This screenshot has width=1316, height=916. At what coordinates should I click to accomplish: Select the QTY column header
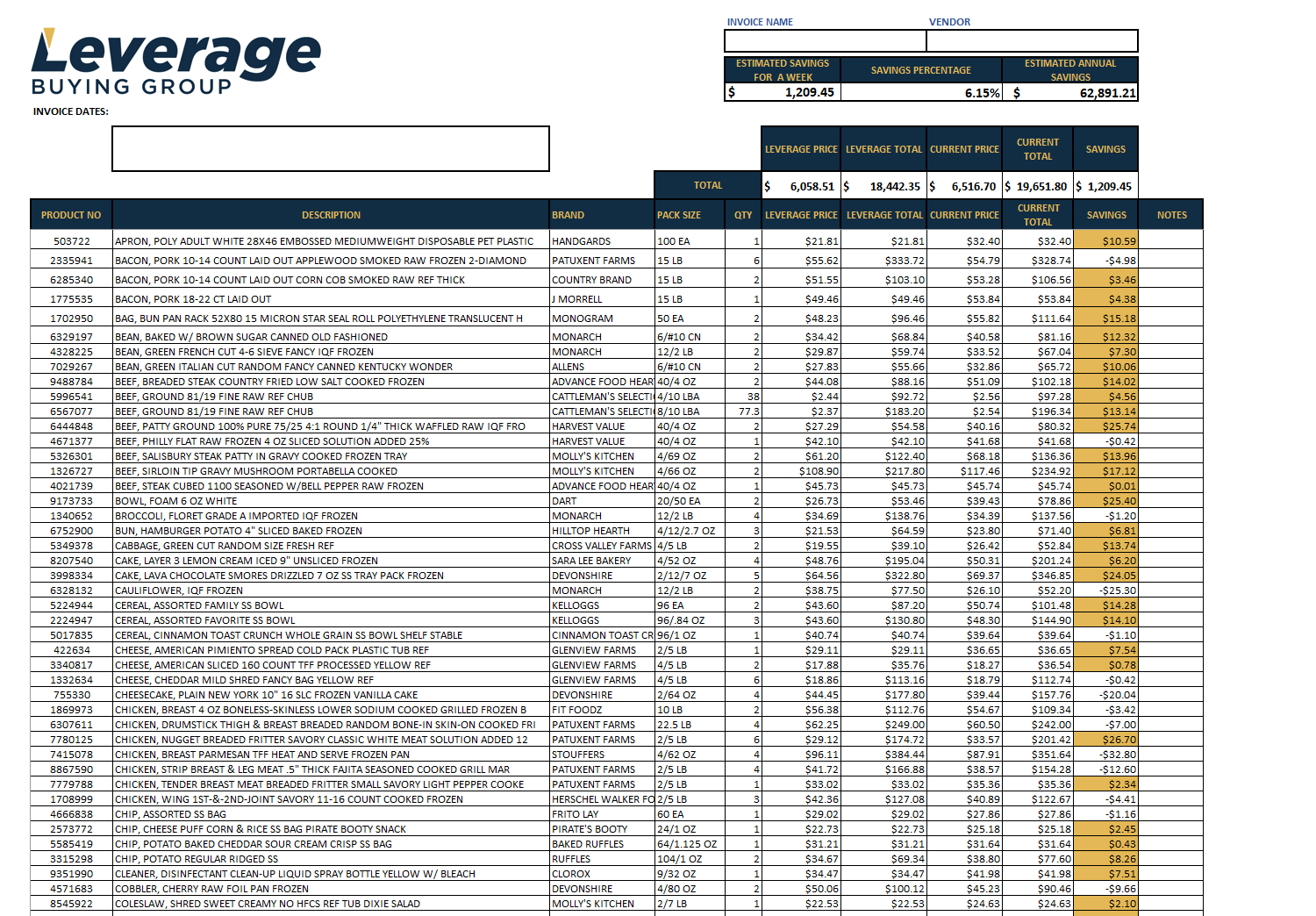pos(743,215)
